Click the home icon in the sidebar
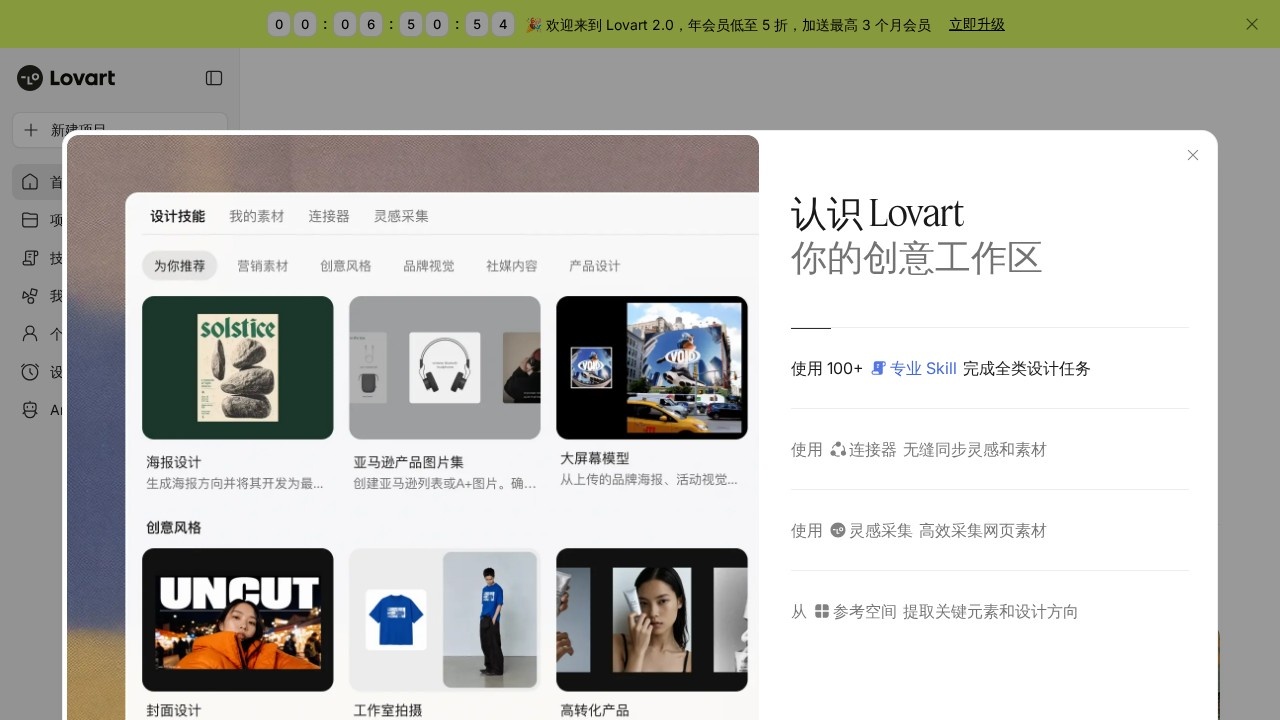 pos(30,182)
